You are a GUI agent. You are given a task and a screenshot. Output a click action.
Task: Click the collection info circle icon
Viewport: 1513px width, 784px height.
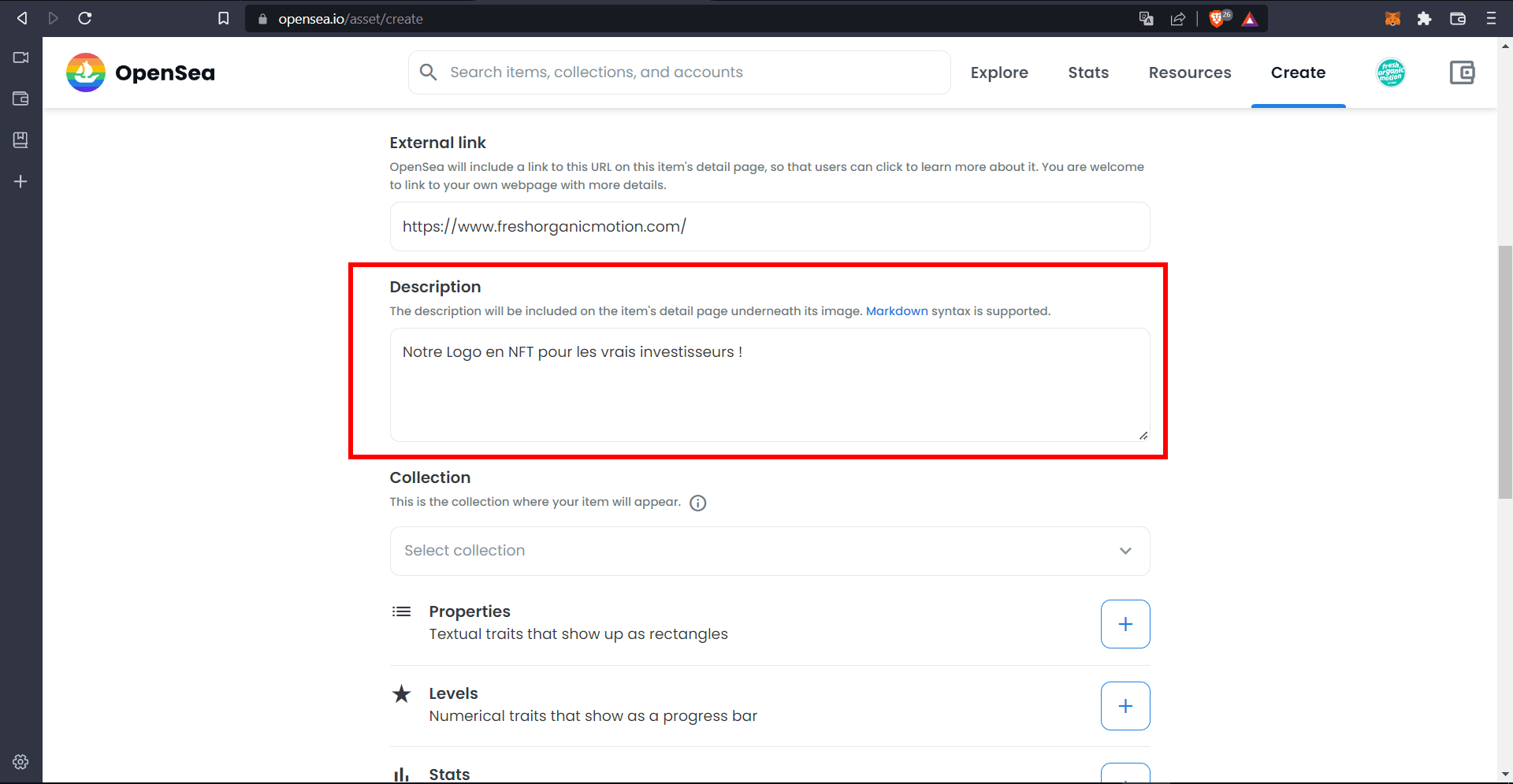click(x=698, y=503)
